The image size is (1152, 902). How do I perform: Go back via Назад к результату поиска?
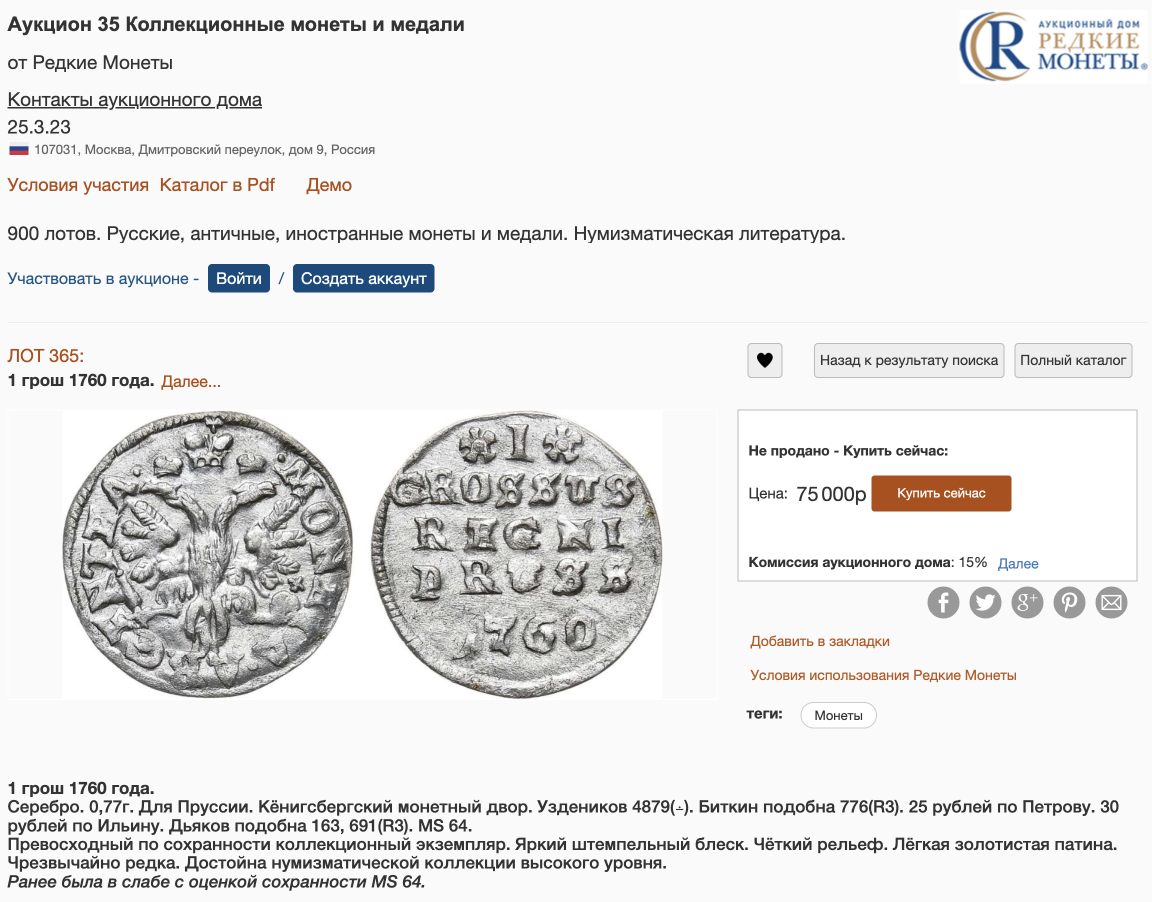909,360
